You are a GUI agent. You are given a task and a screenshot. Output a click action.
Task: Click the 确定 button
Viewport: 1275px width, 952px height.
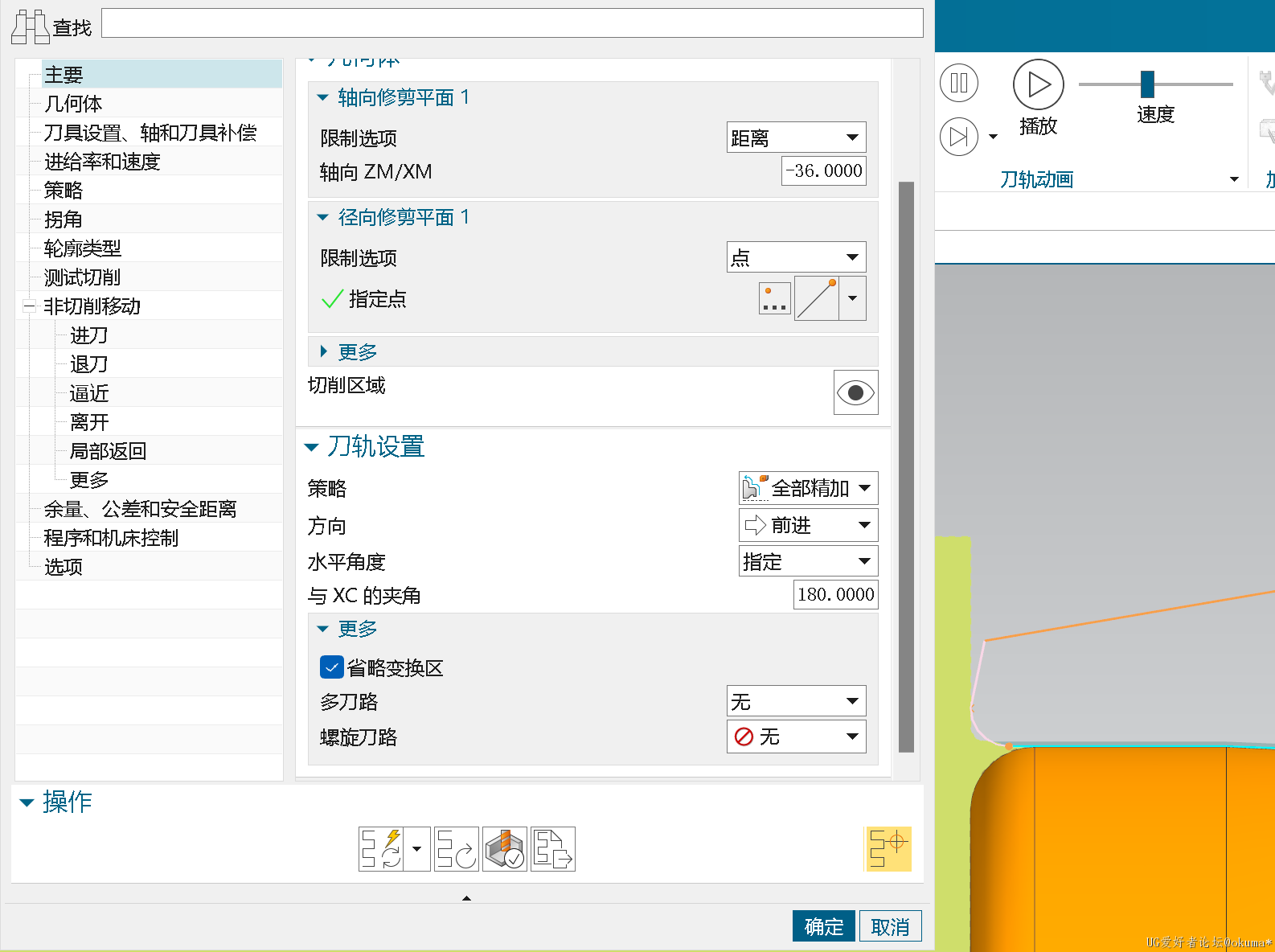(x=824, y=926)
